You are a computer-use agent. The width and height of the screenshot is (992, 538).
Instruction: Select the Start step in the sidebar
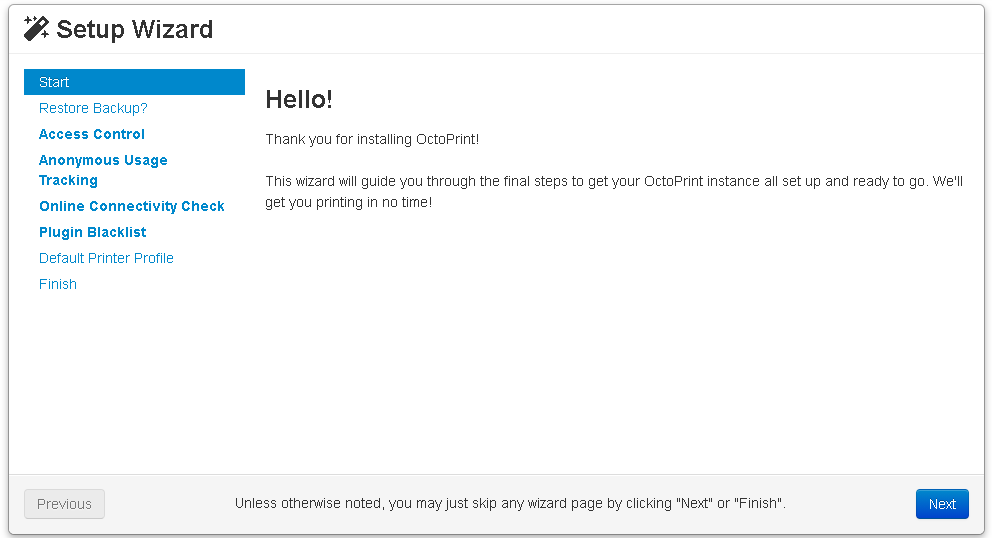[x=134, y=82]
